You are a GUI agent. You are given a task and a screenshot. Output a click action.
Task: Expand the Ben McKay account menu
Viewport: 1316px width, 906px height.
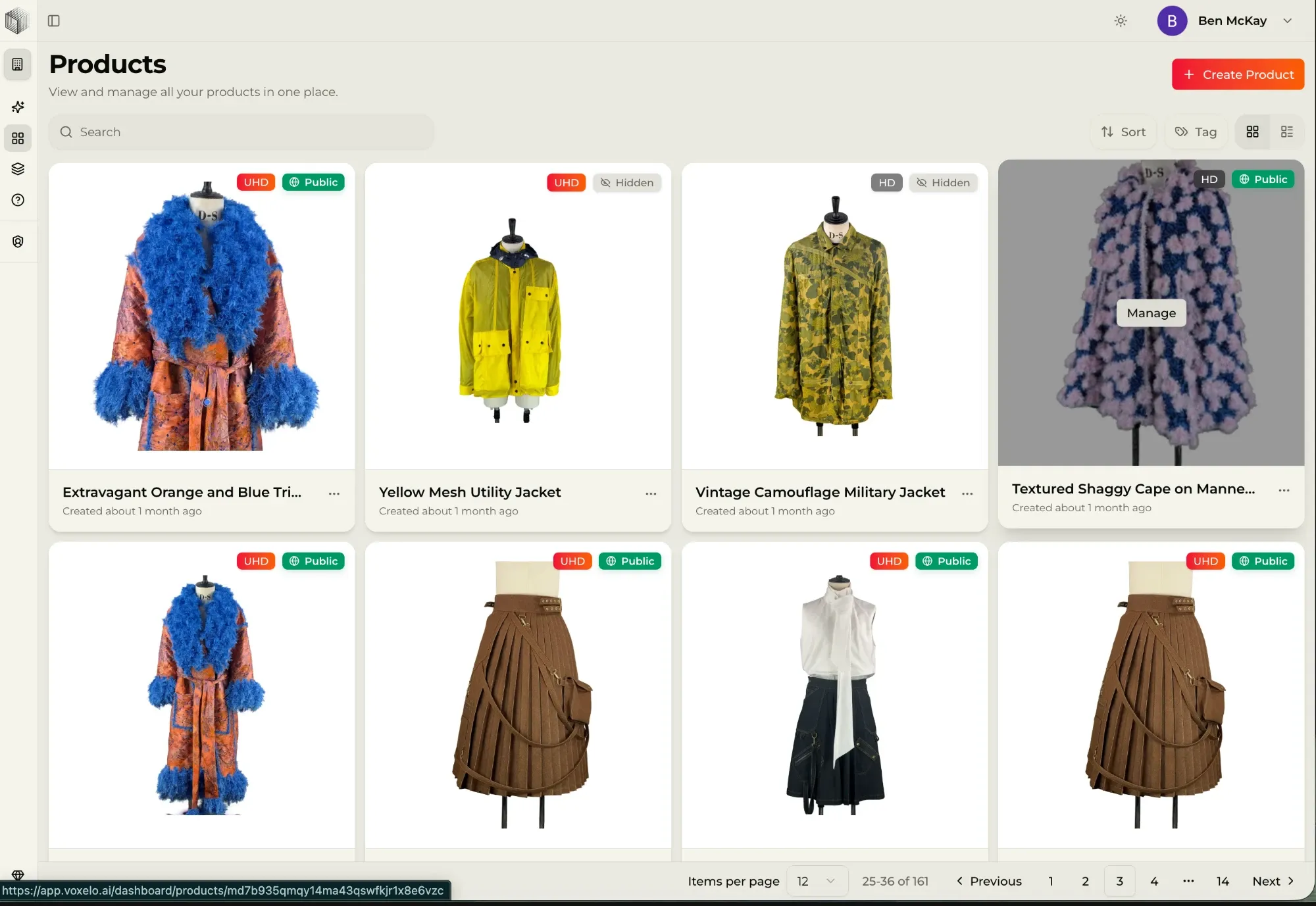[x=1287, y=21]
